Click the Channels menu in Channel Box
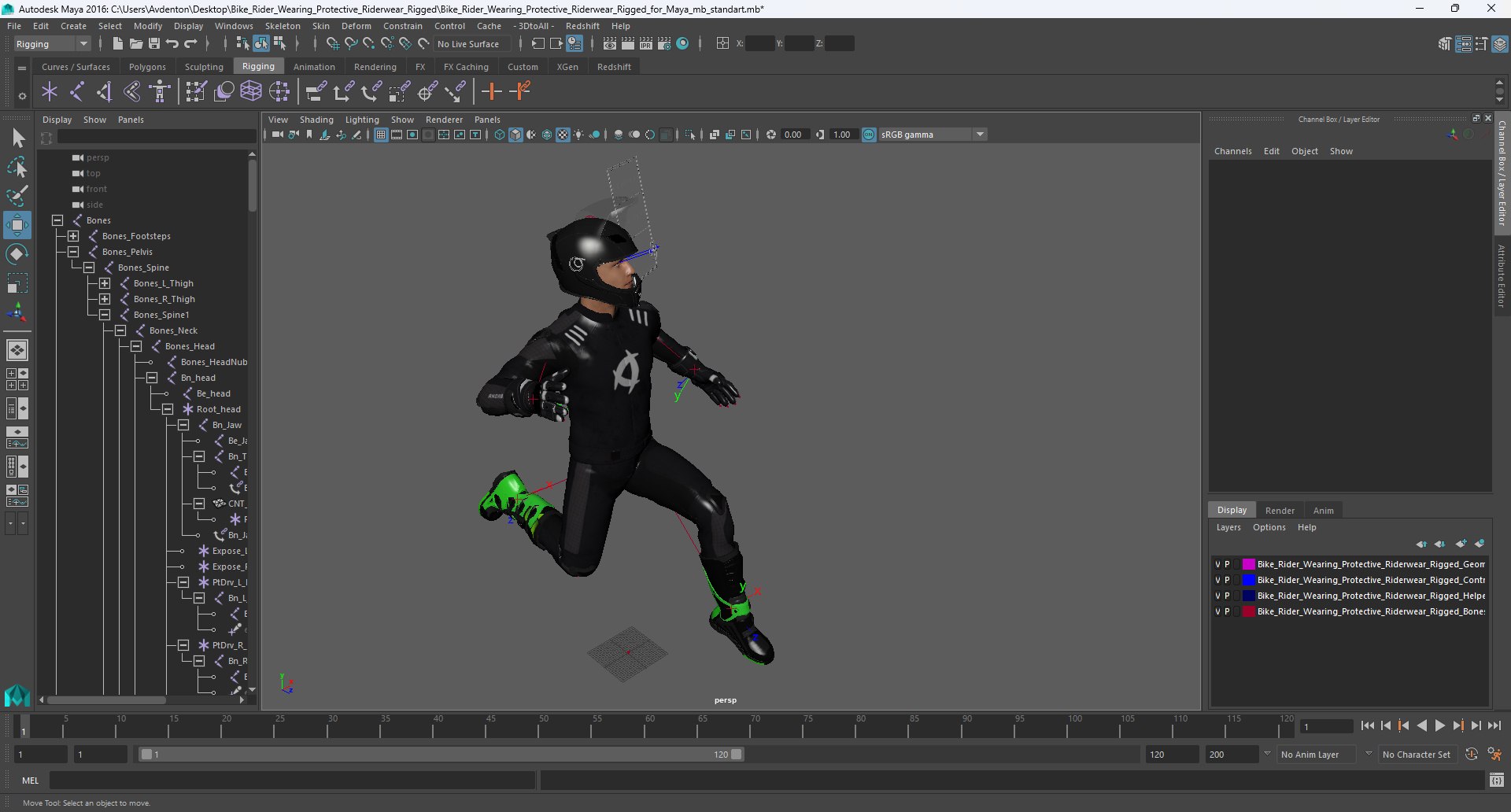Viewport: 1511px width, 812px height. tap(1232, 151)
